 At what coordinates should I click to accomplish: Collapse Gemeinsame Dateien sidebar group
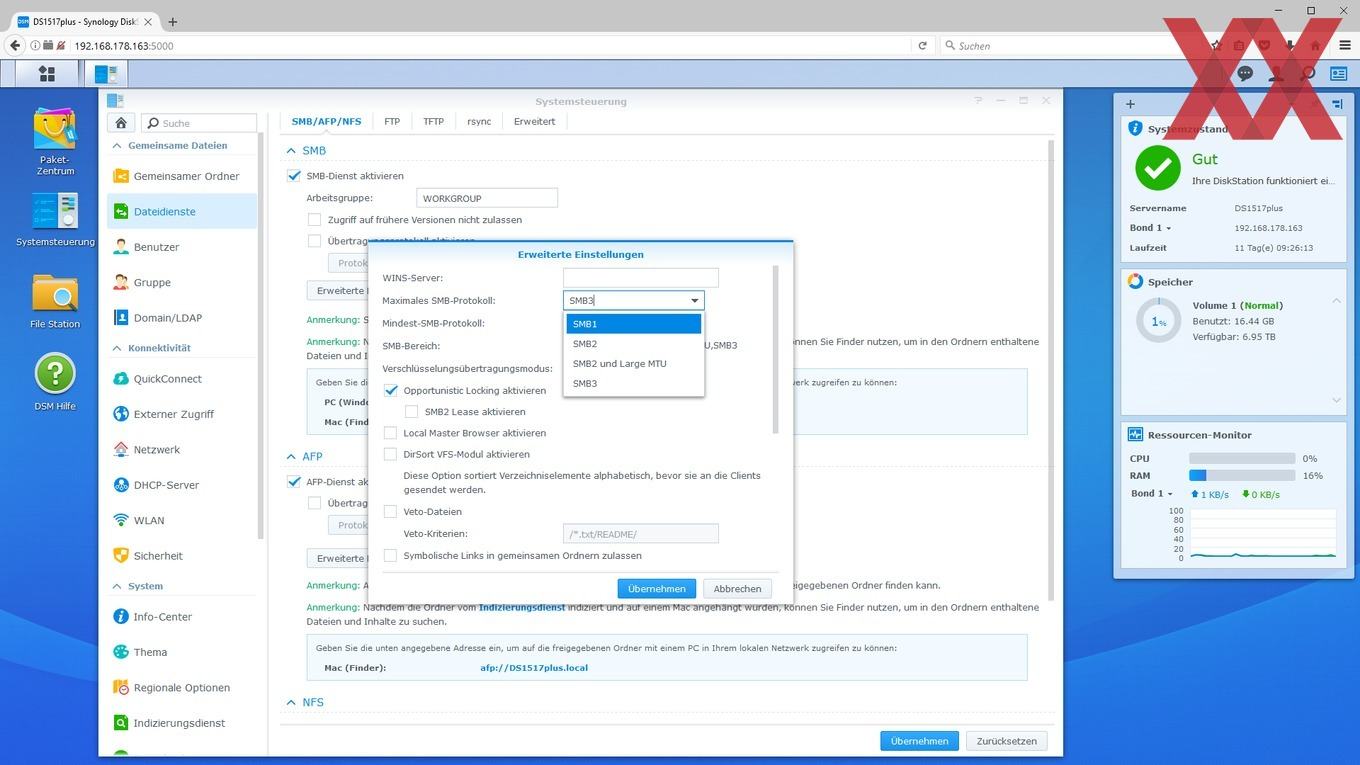coord(117,146)
